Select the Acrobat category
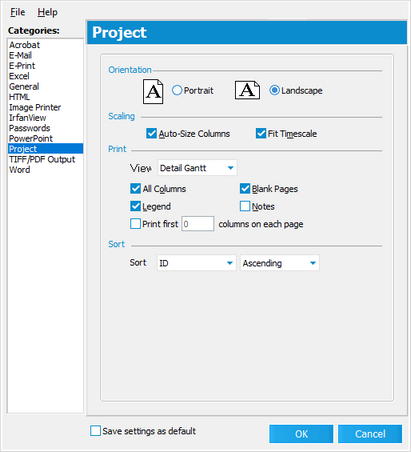Screen dimensions: 411x452 [x=45, y=45]
